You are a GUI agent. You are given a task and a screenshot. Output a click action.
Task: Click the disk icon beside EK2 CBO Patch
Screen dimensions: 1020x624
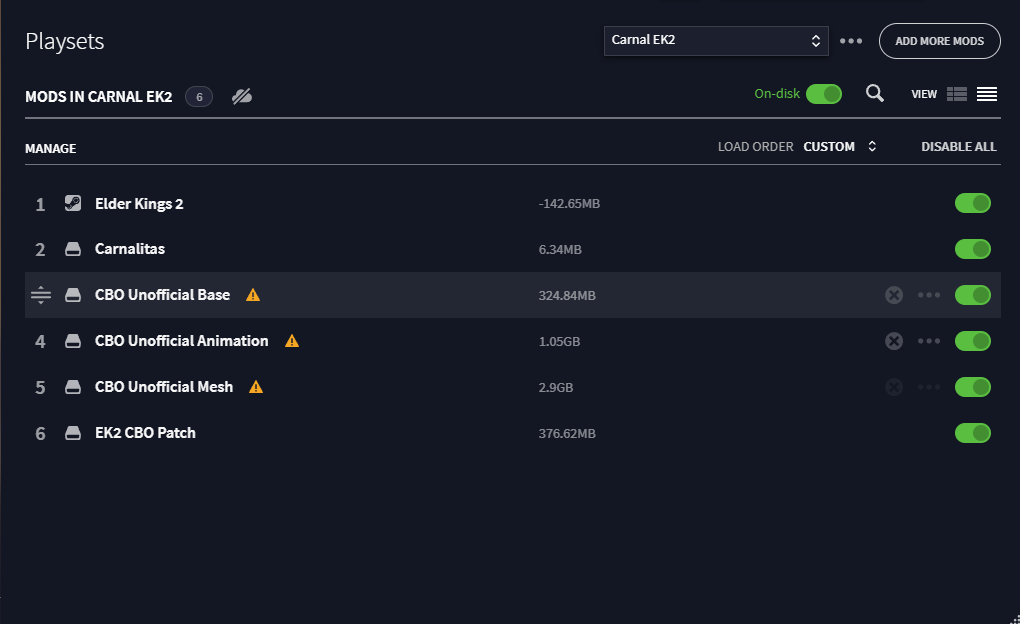(x=73, y=433)
